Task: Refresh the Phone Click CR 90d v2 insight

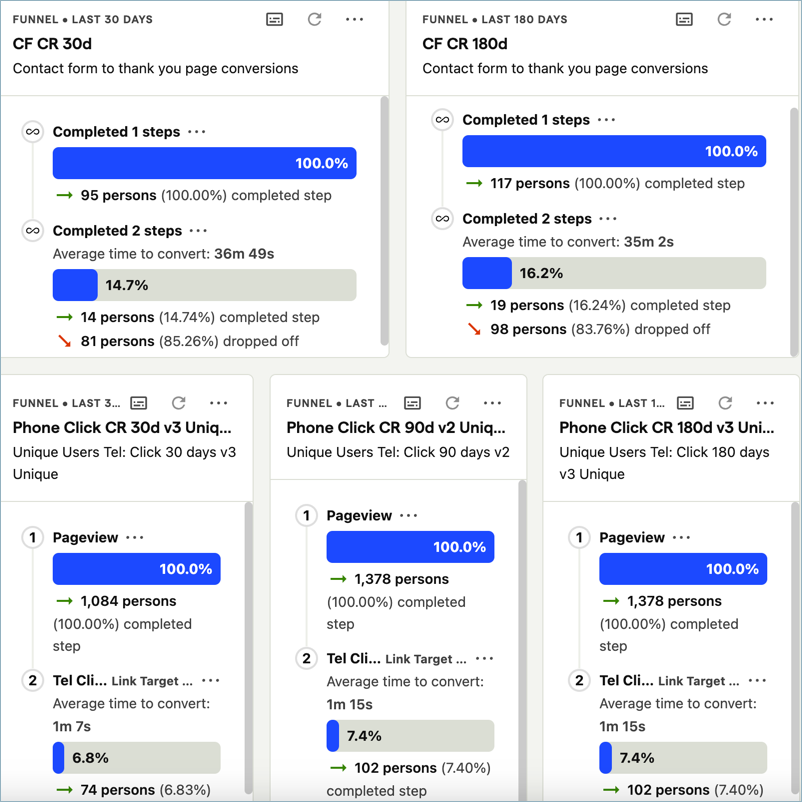Action: pos(452,403)
